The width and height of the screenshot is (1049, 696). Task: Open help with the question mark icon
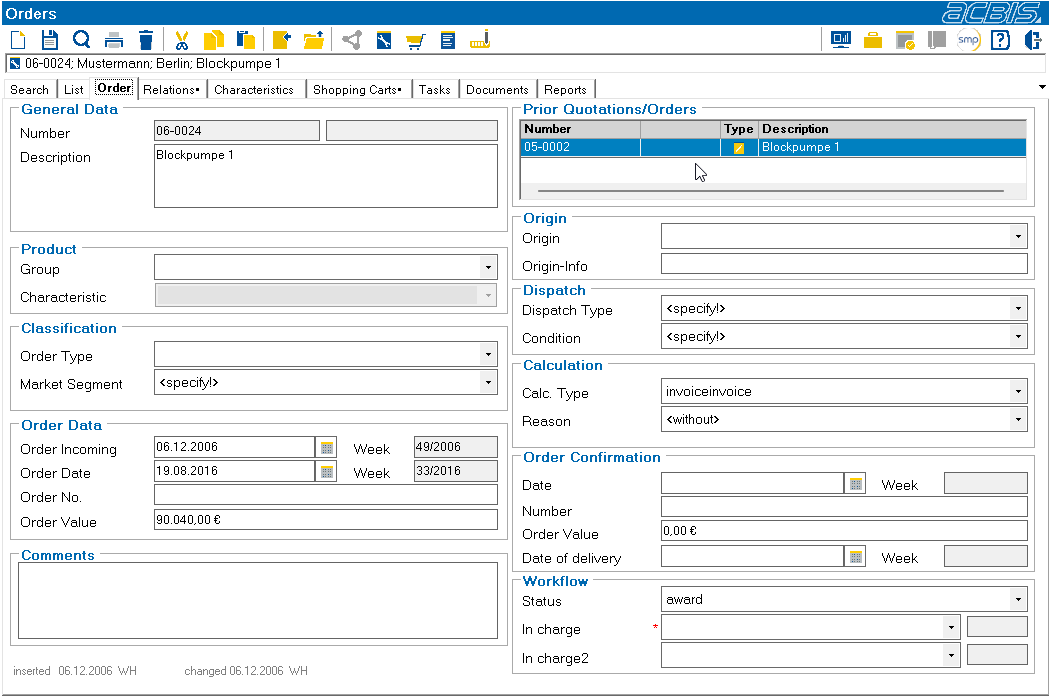click(1000, 40)
